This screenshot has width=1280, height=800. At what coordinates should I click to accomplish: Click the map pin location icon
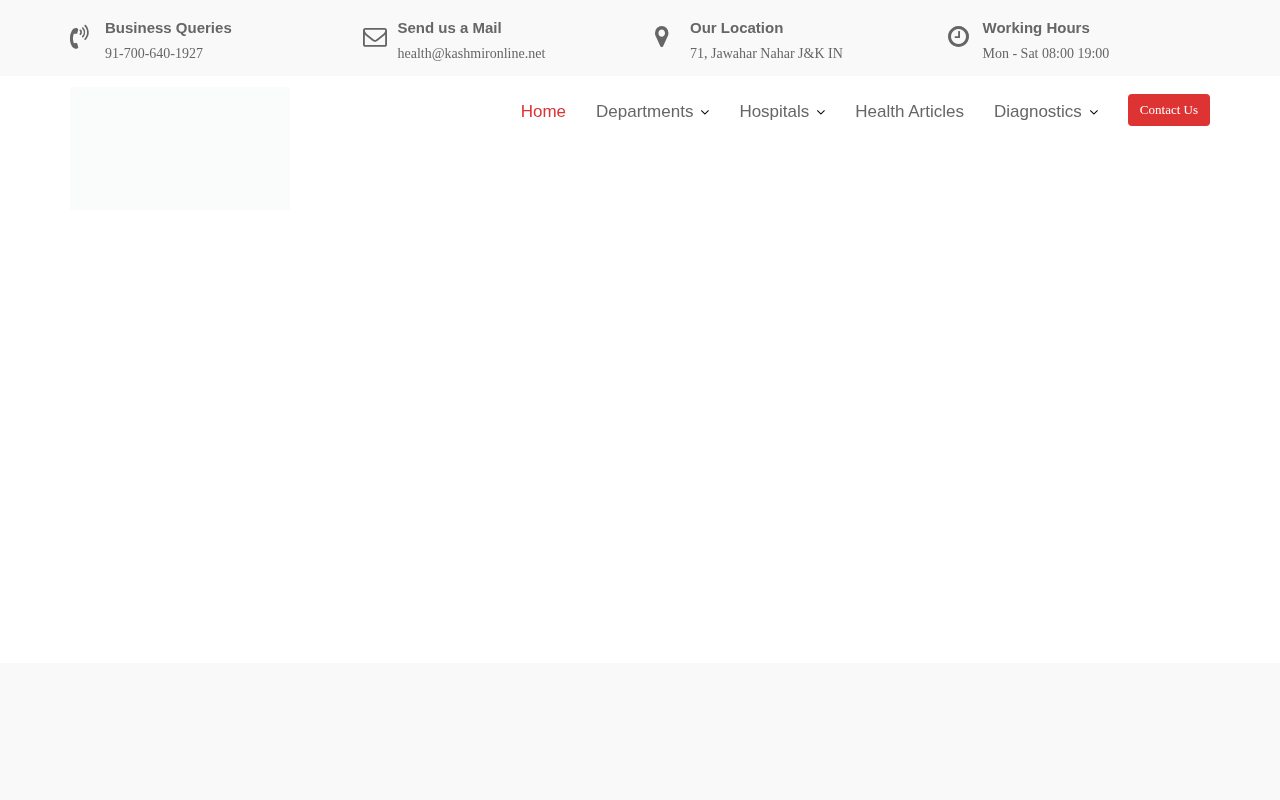tap(662, 37)
